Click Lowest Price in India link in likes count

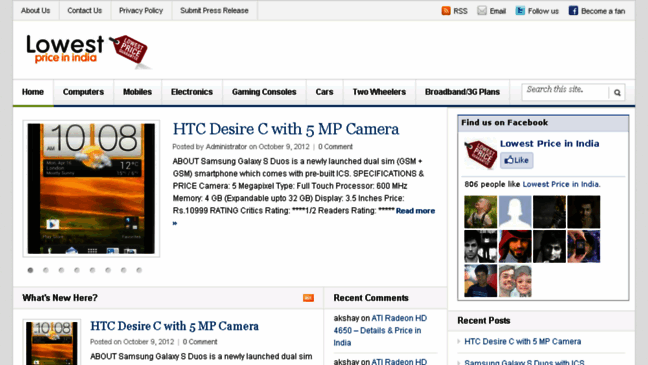tap(561, 184)
